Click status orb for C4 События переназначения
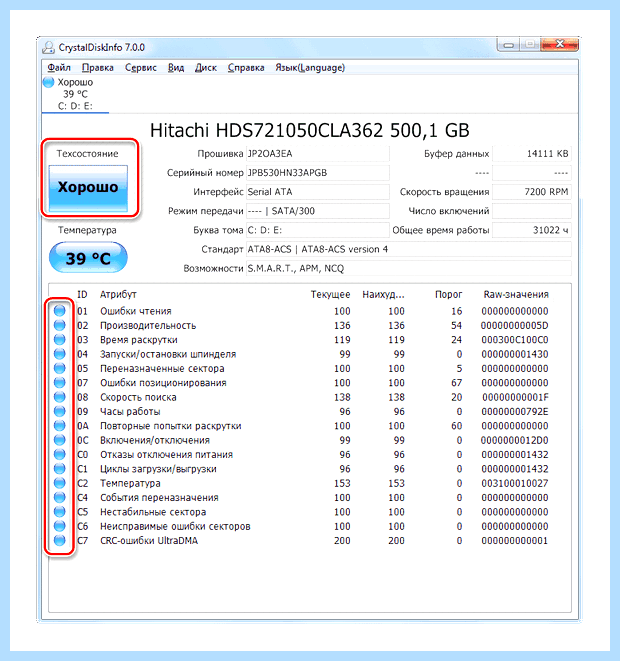The width and height of the screenshot is (620, 661). coord(59,497)
